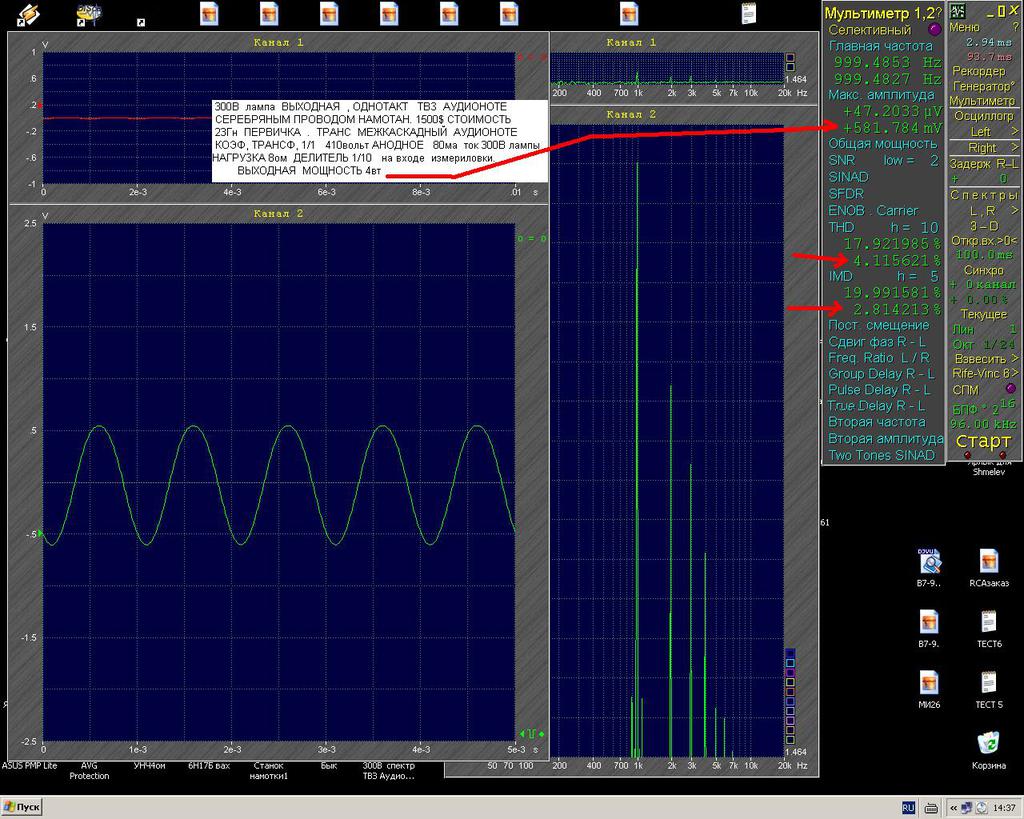Open the Меню menu in control panel
The height and width of the screenshot is (819, 1024).
coord(965,27)
